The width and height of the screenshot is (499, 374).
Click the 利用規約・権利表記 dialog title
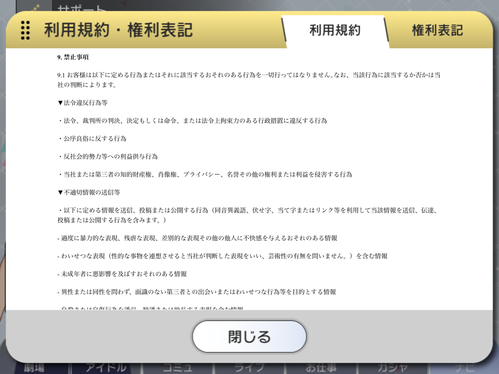click(118, 30)
